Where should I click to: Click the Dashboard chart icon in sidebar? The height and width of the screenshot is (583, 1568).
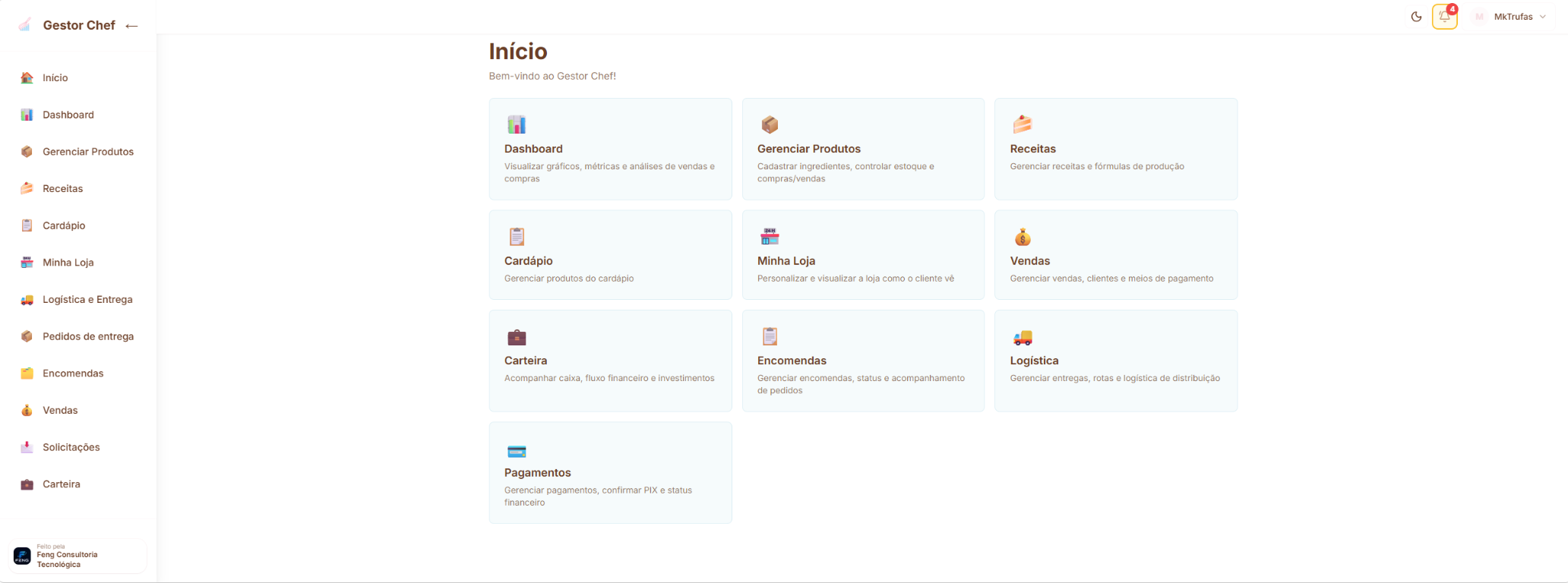[27, 115]
